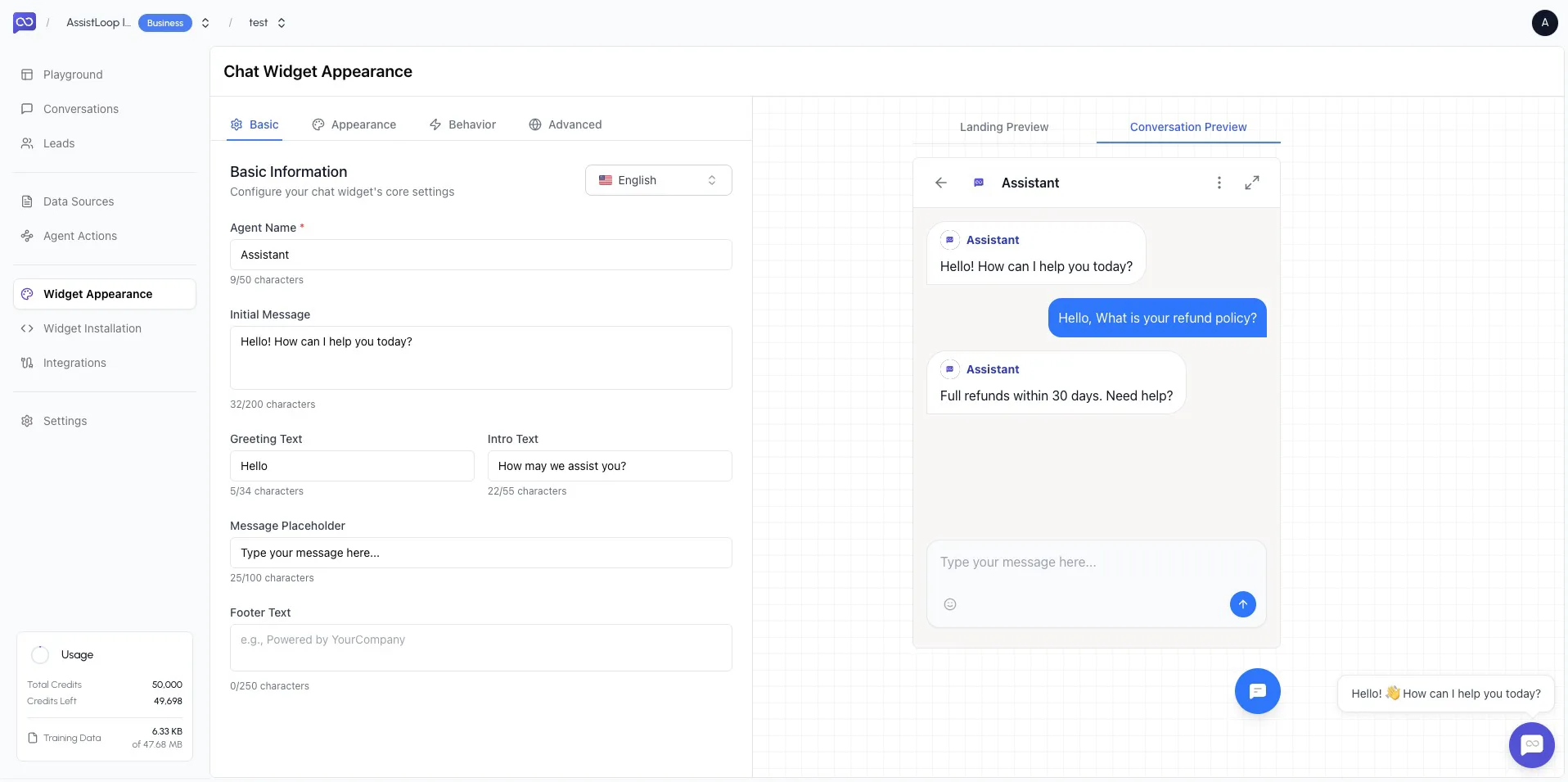Open the Integrations page
Image resolution: width=1568 pixels, height=782 pixels.
105,363
